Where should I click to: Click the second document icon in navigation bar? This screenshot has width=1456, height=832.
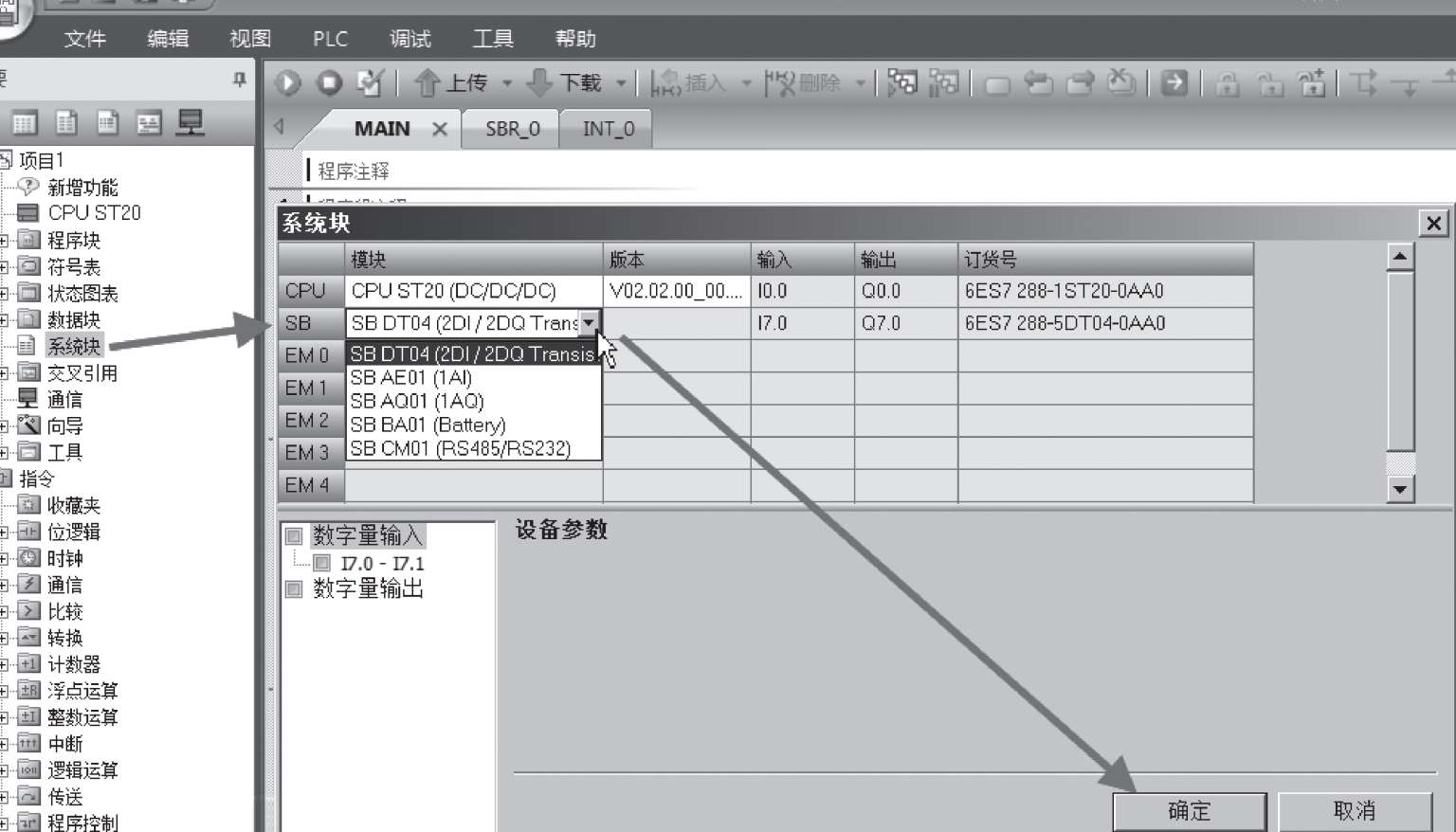point(66,123)
